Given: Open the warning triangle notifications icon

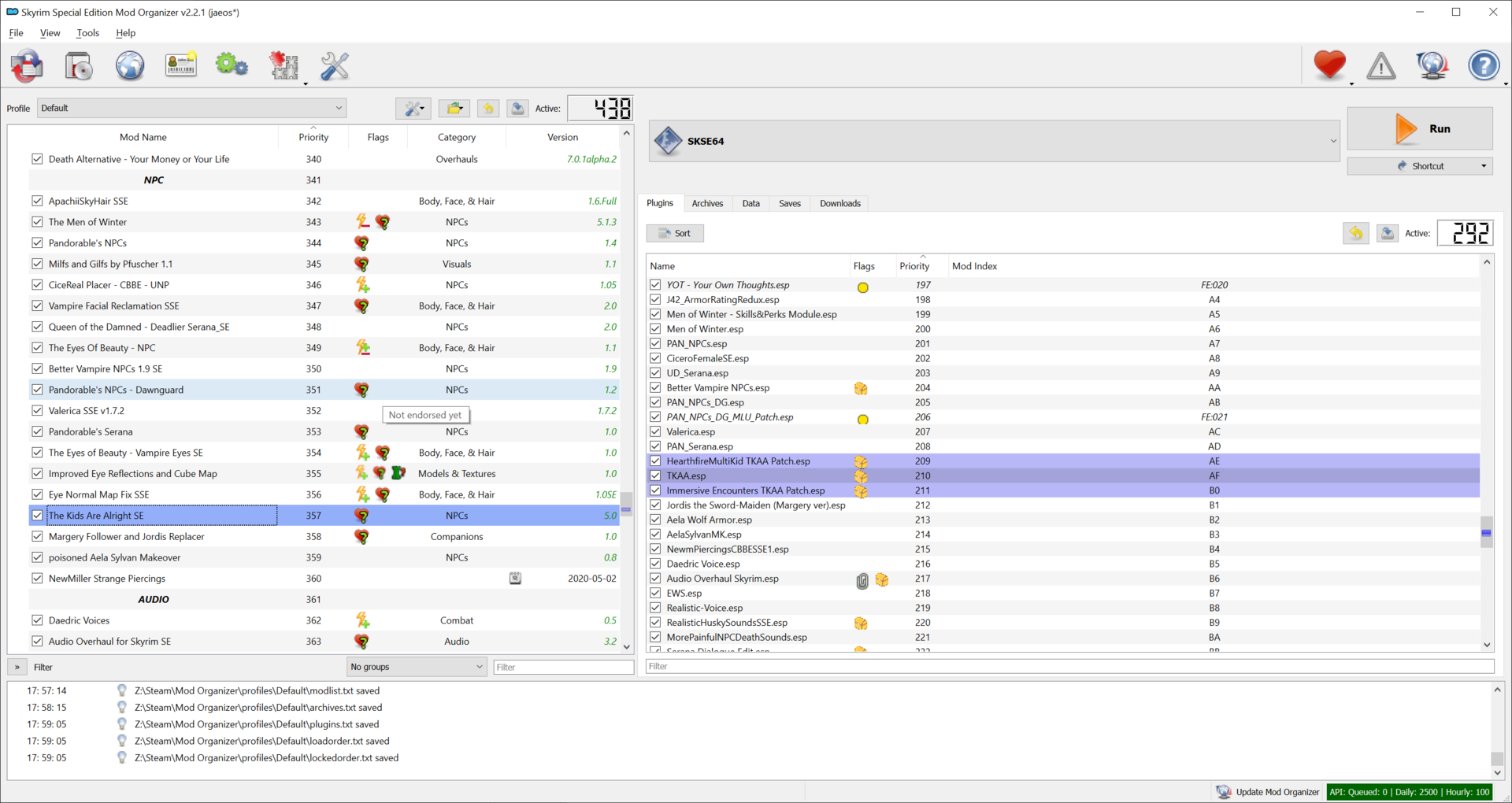Looking at the screenshot, I should (x=1380, y=65).
